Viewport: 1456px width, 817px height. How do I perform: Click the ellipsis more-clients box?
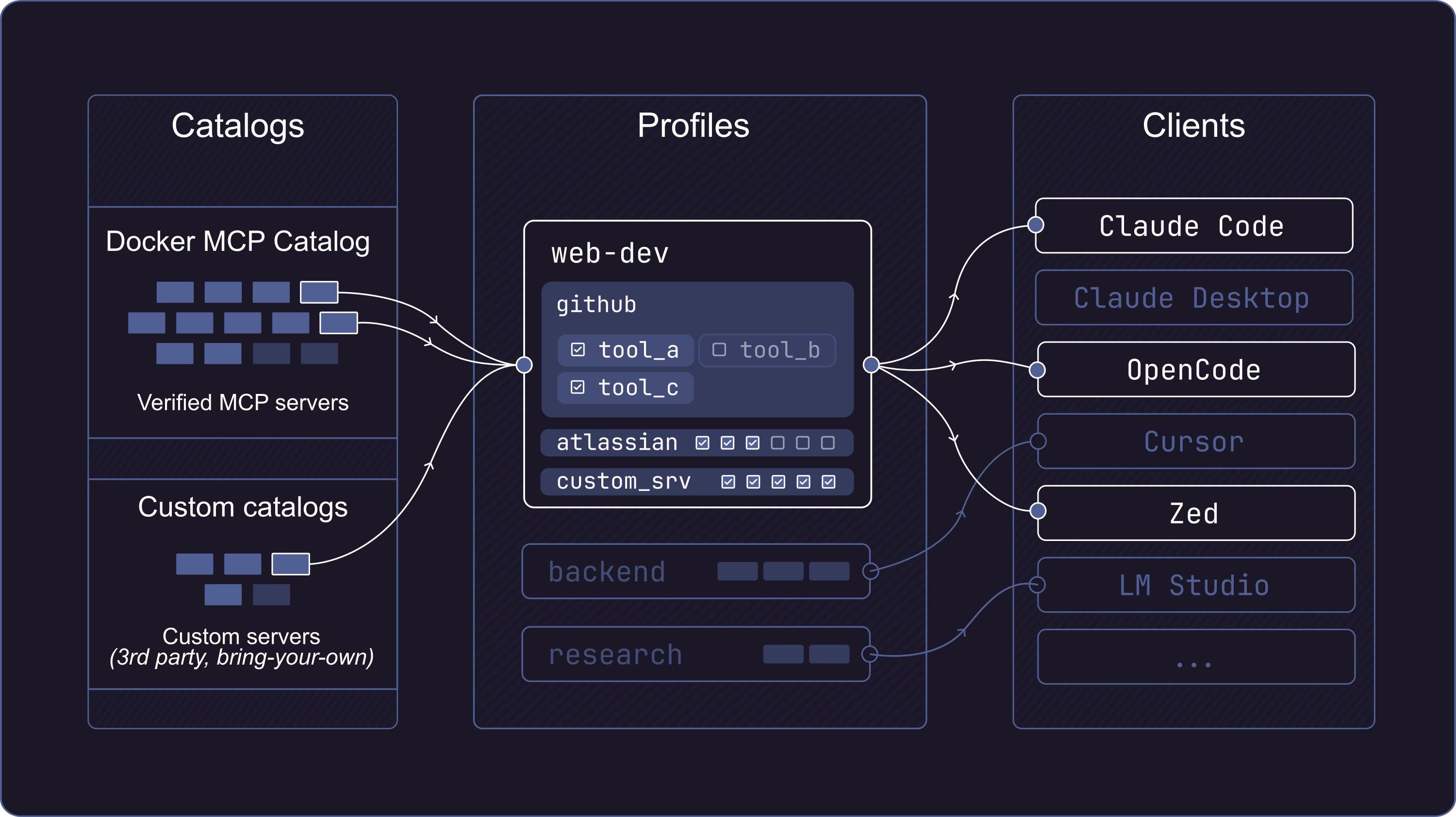tap(1196, 656)
